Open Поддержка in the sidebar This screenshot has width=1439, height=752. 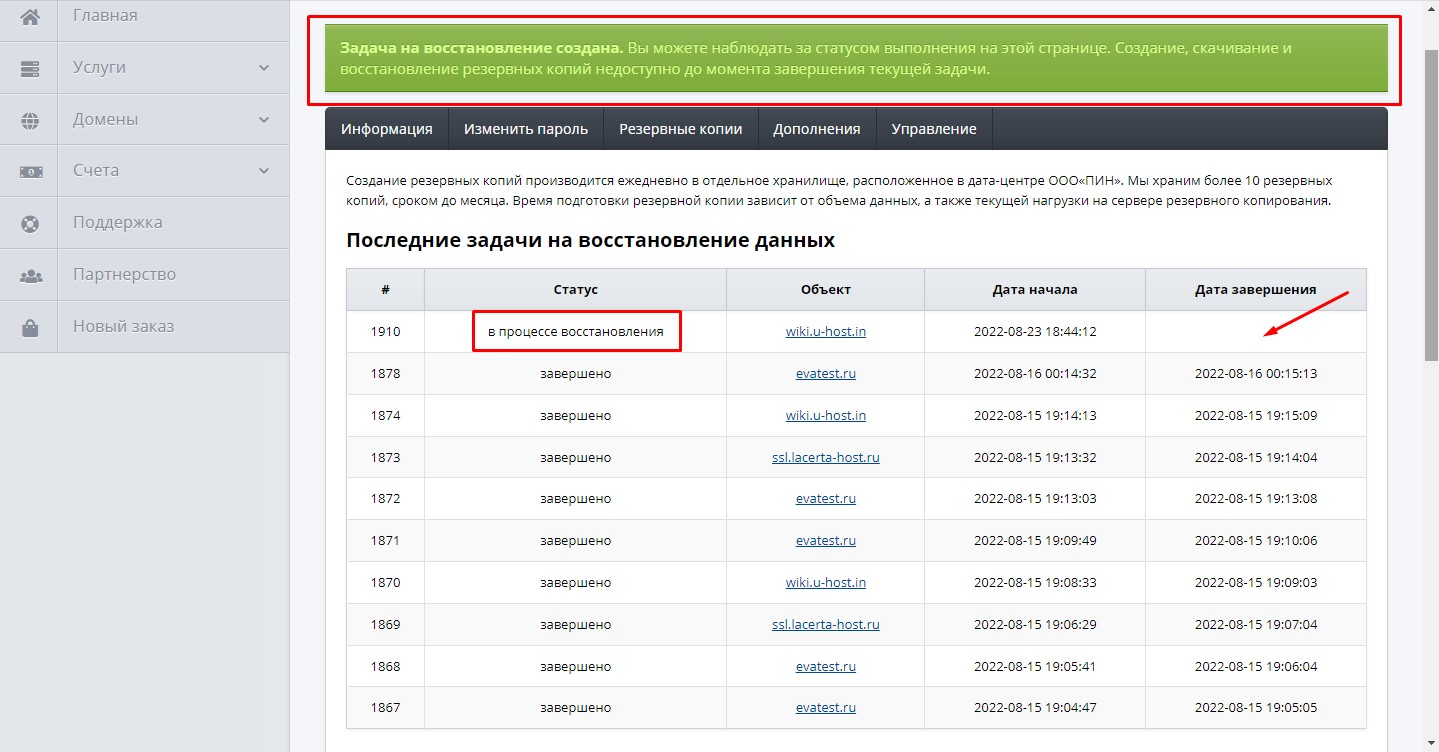pos(144,223)
